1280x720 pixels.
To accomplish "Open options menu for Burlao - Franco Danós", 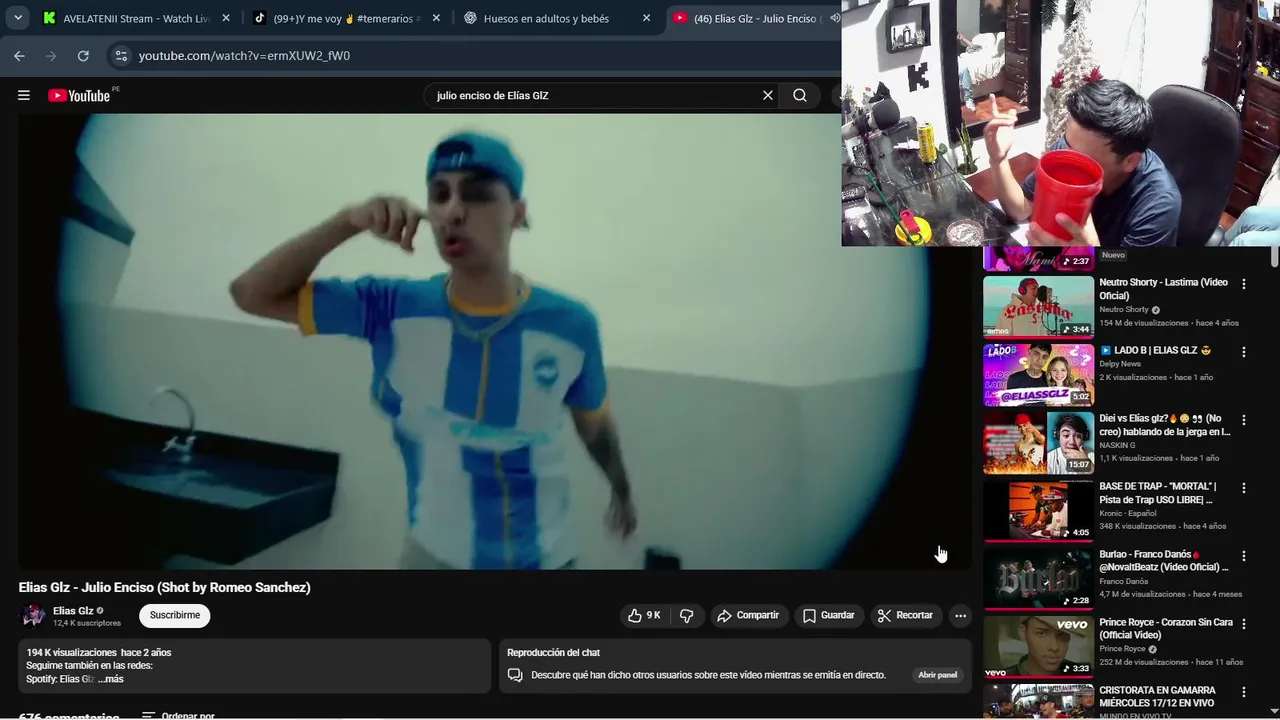I will click(x=1244, y=556).
